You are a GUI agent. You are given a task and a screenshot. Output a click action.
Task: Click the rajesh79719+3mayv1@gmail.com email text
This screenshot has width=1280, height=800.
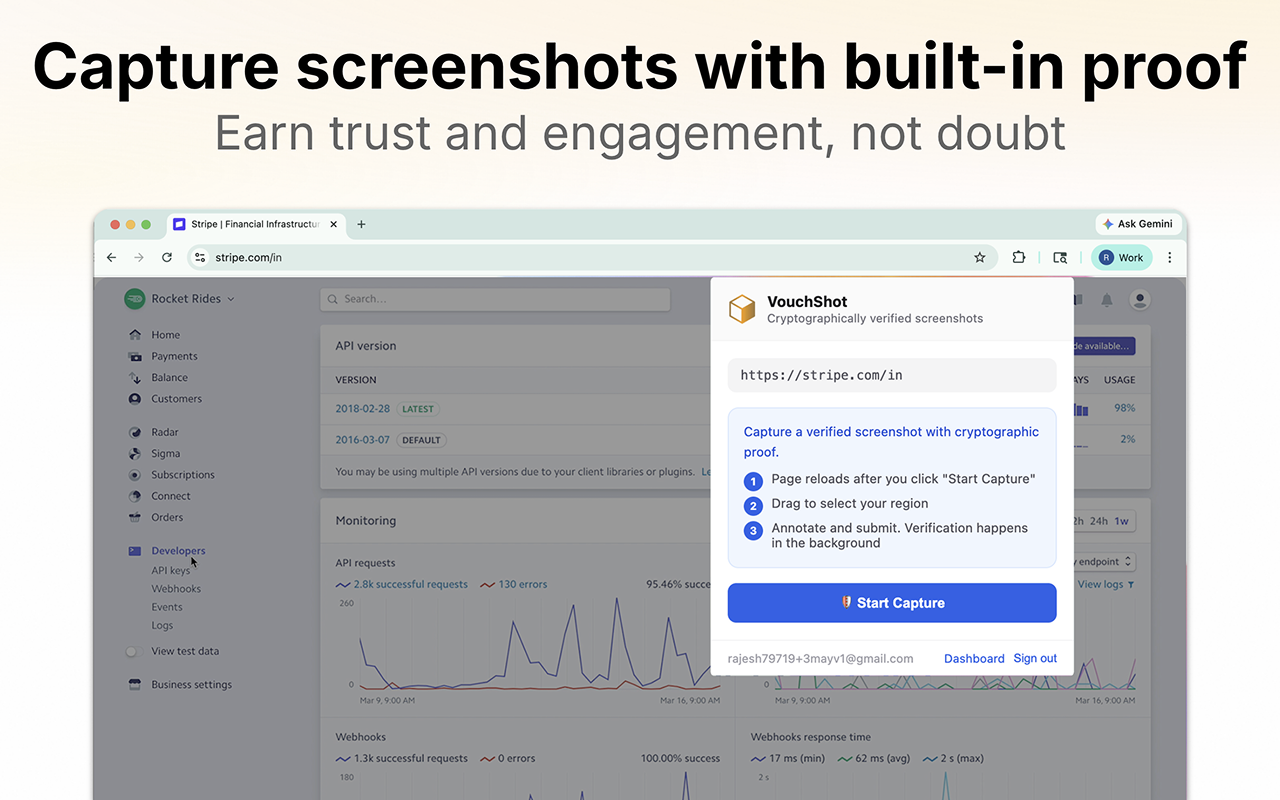coord(821,659)
